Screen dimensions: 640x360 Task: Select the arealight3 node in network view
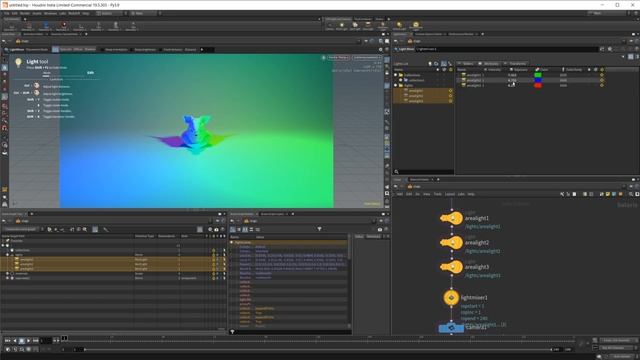(451, 267)
